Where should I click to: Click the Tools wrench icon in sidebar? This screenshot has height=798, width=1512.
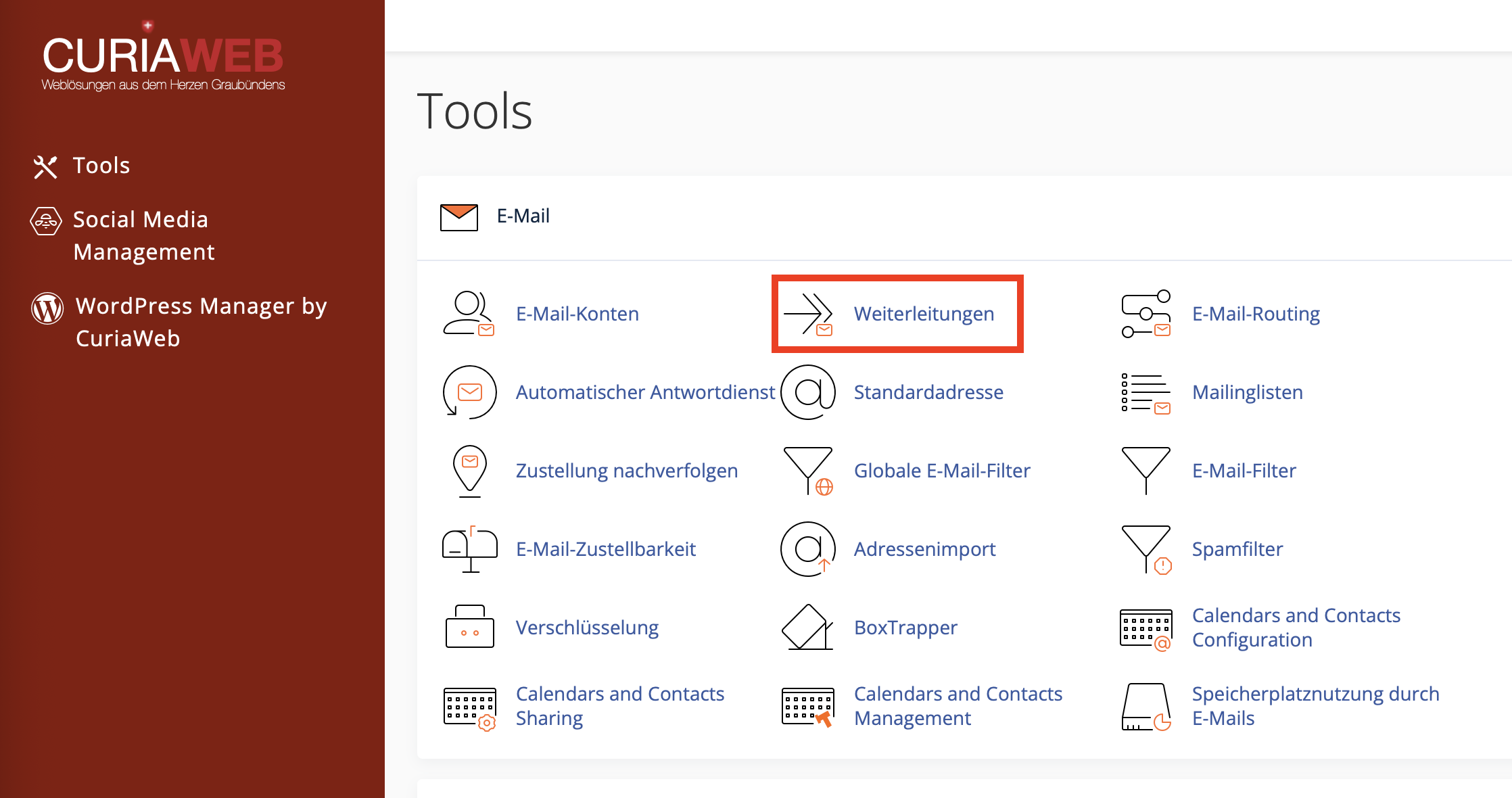click(45, 166)
